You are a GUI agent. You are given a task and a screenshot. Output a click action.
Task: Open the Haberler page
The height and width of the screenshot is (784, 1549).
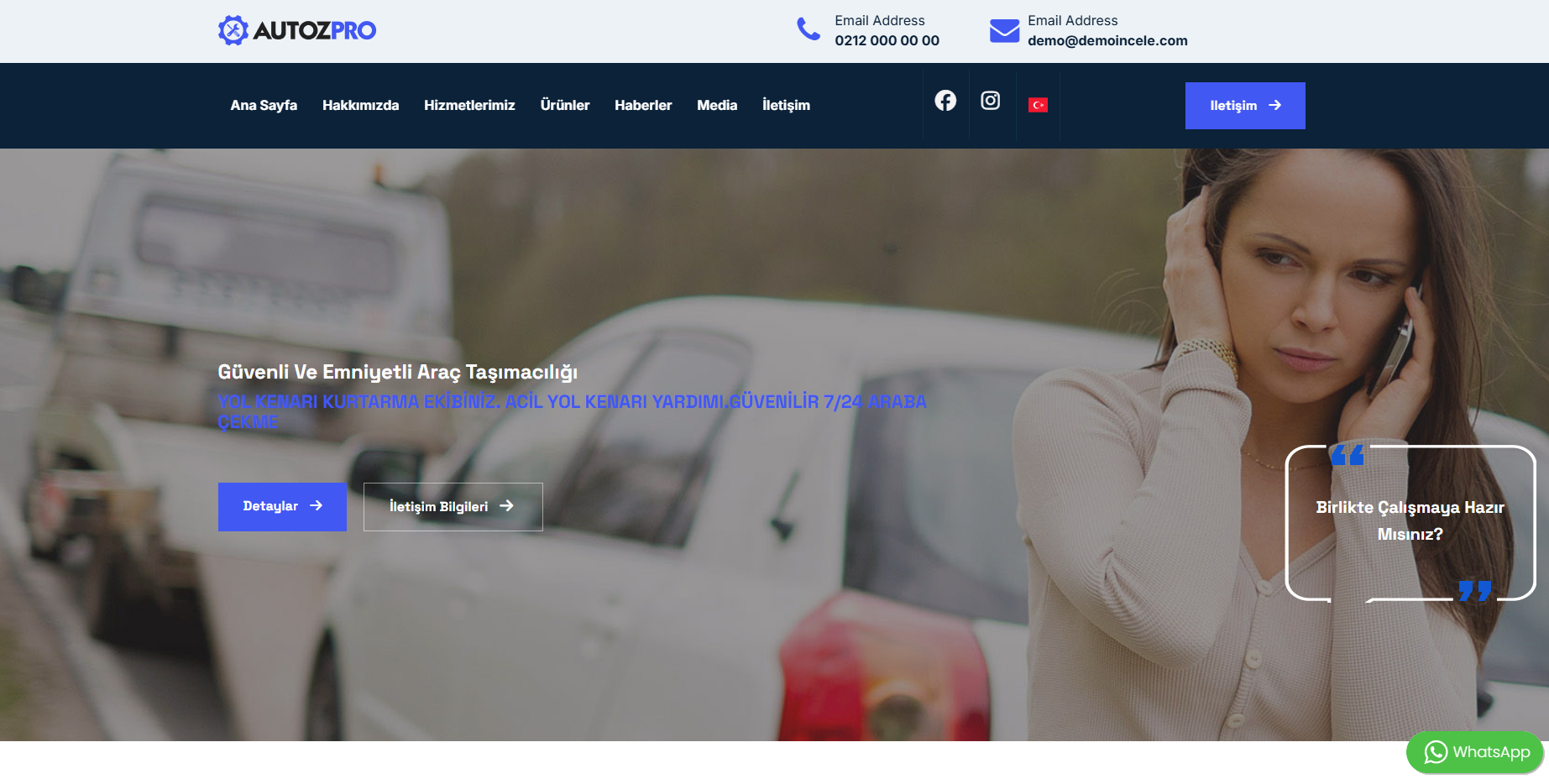tap(643, 105)
